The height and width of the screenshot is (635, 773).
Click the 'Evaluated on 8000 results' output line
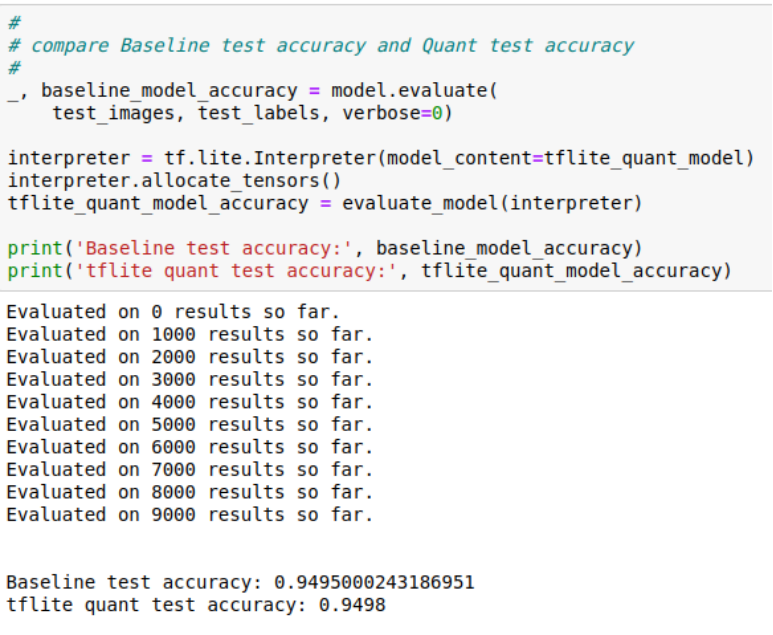189,492
